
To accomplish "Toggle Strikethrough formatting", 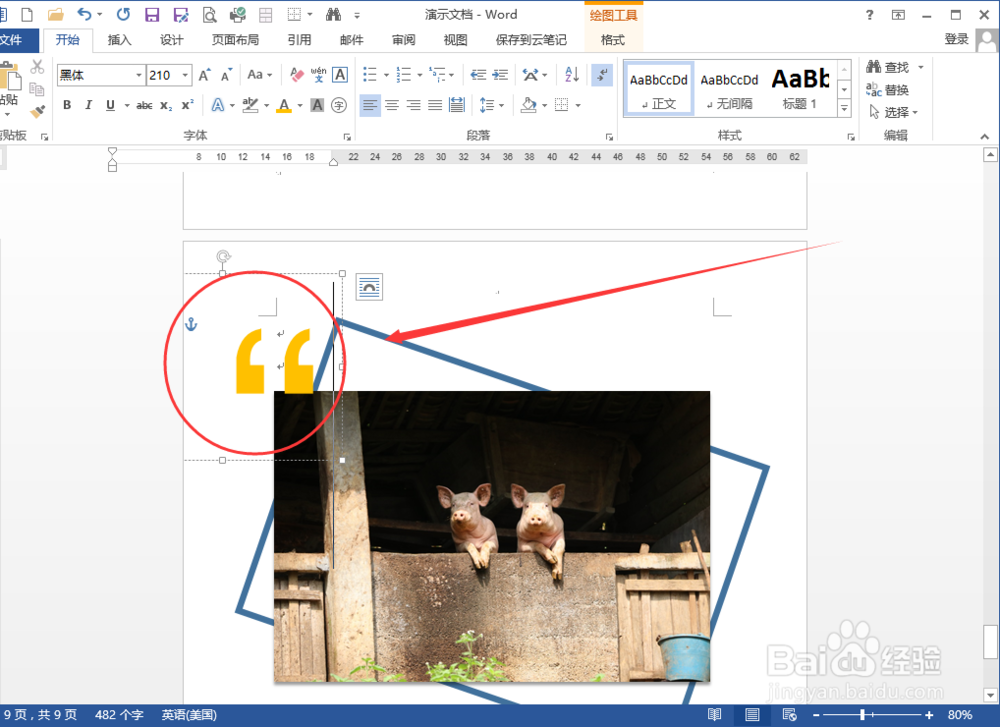I will coord(144,105).
